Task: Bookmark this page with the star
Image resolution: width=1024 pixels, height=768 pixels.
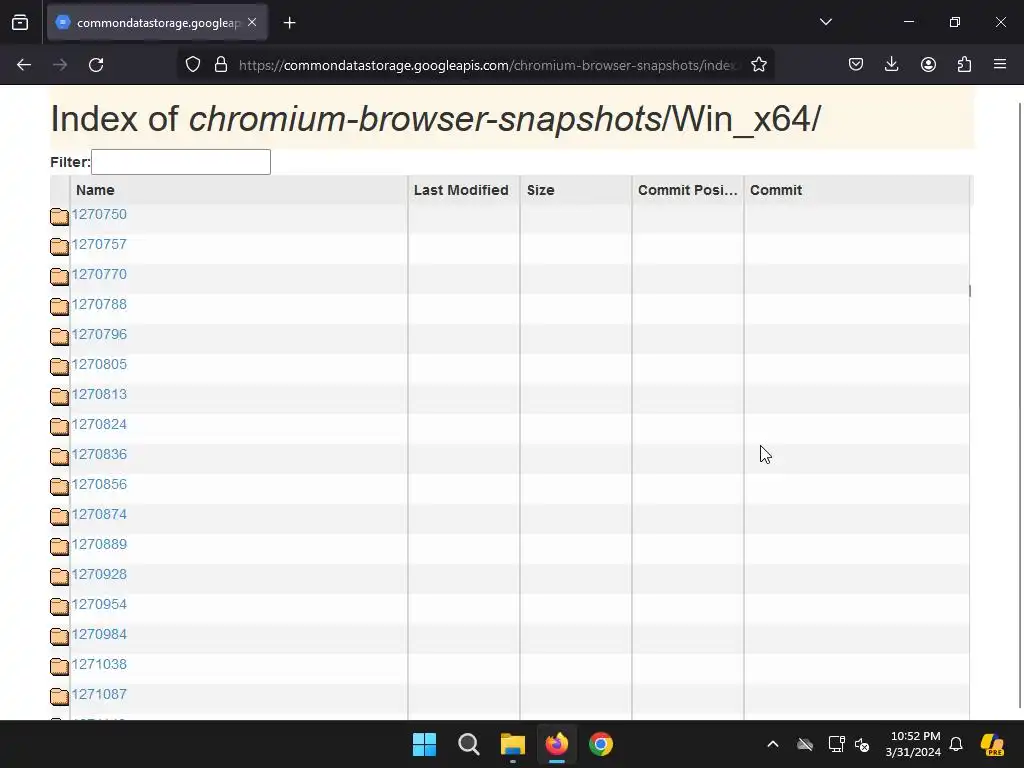Action: (758, 65)
